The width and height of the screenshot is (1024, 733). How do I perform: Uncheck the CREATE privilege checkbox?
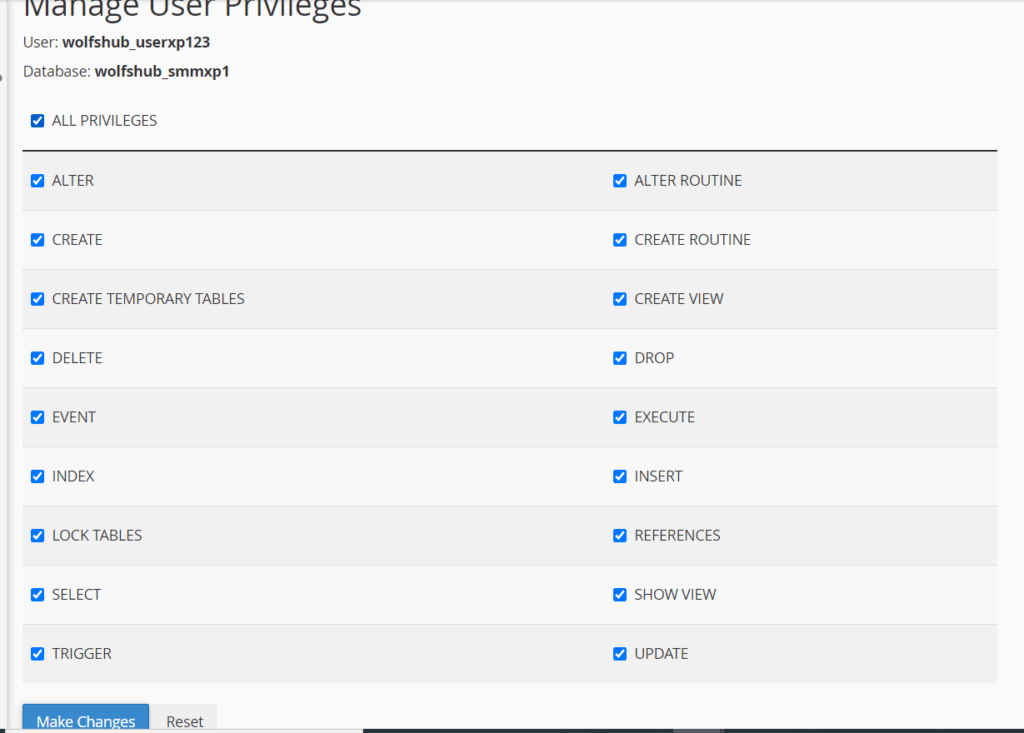pos(38,240)
